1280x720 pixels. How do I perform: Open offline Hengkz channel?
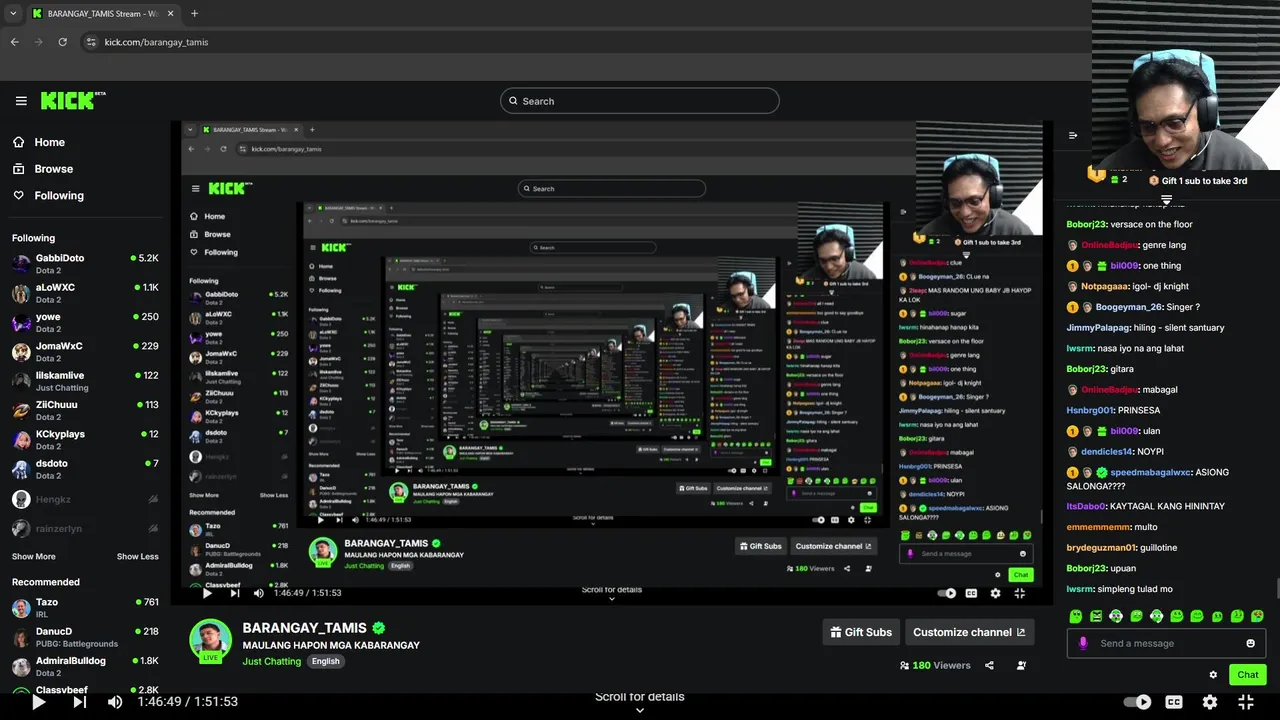click(85, 499)
